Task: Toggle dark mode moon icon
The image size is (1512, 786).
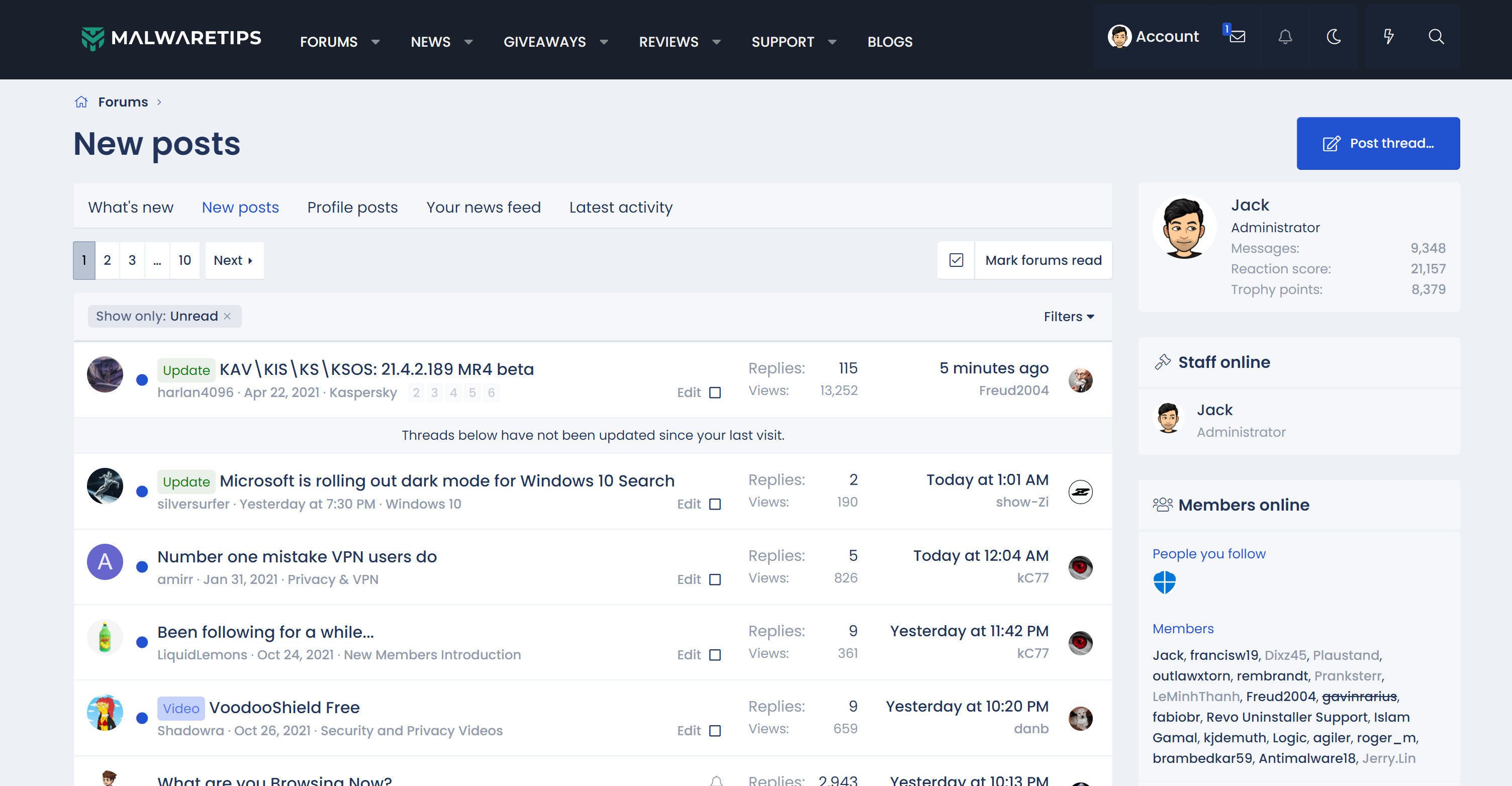Action: pyautogui.click(x=1334, y=36)
